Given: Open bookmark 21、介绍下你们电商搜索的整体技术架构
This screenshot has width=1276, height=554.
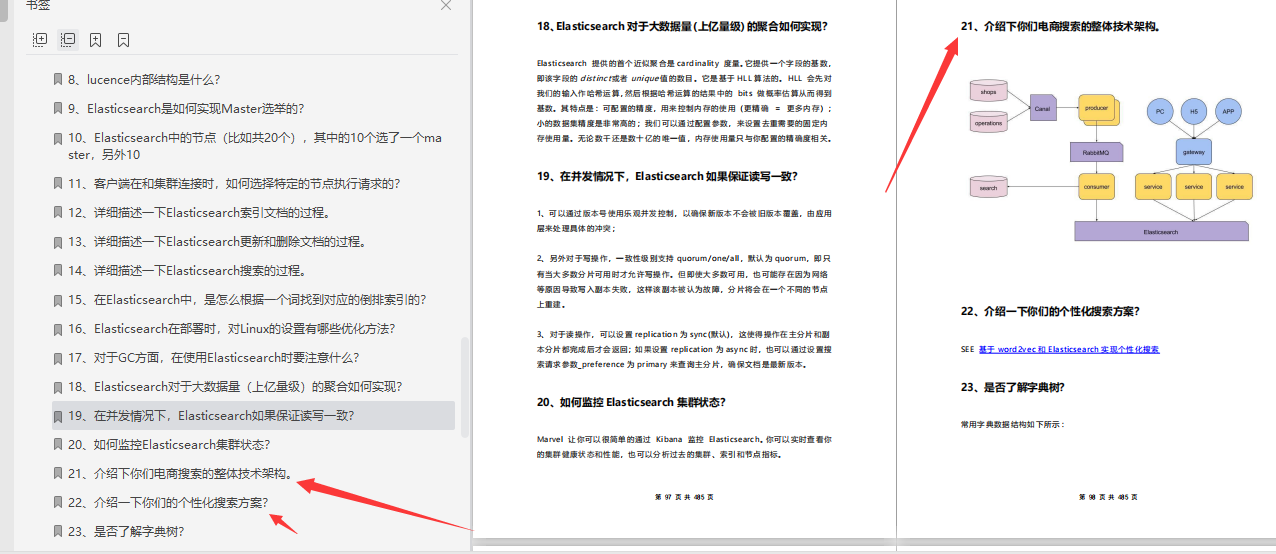Looking at the screenshot, I should [x=180, y=473].
